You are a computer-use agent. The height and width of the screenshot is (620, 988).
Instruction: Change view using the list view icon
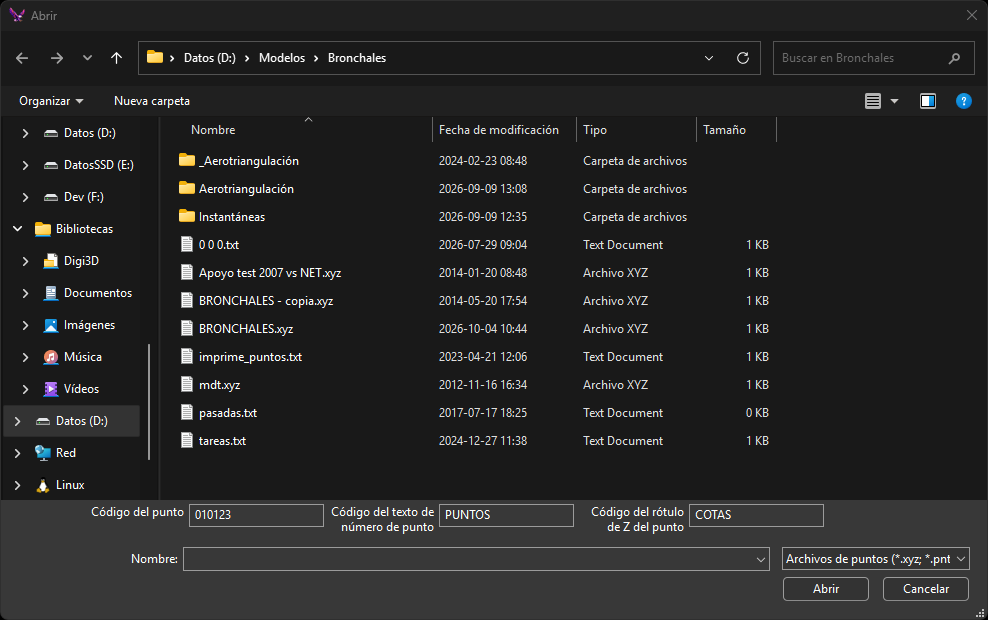point(873,101)
